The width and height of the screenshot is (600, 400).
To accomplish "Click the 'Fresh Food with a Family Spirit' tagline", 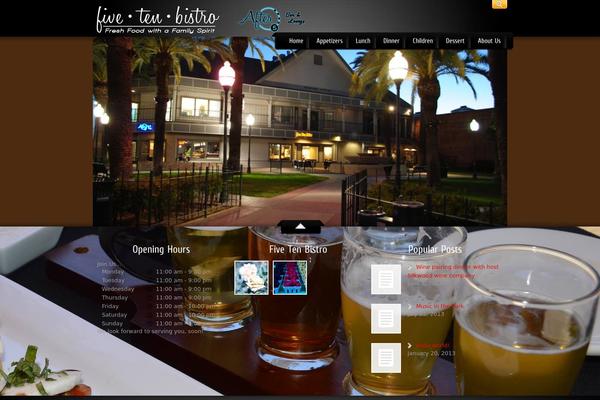I will 160,31.
